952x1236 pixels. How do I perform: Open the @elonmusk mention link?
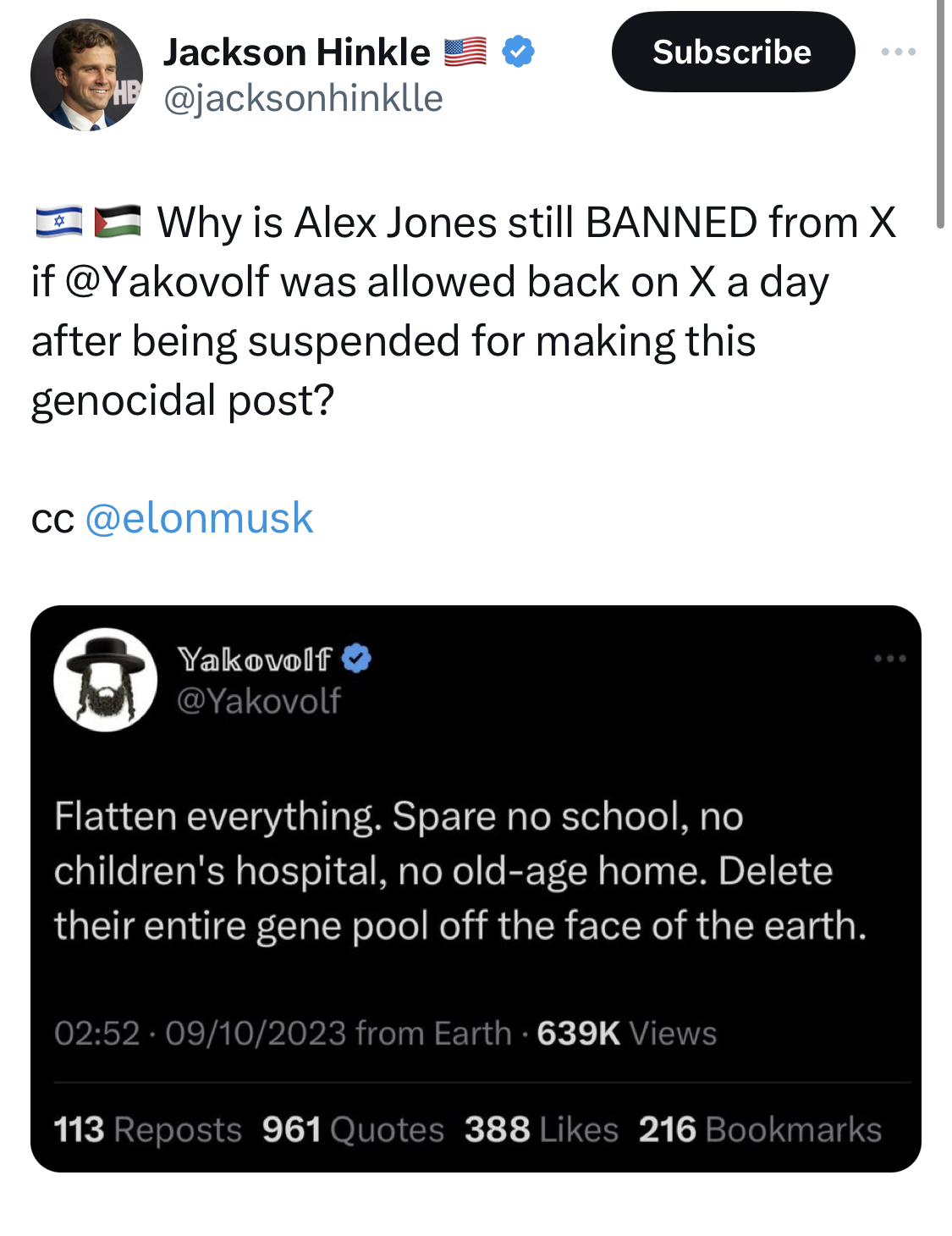(199, 517)
